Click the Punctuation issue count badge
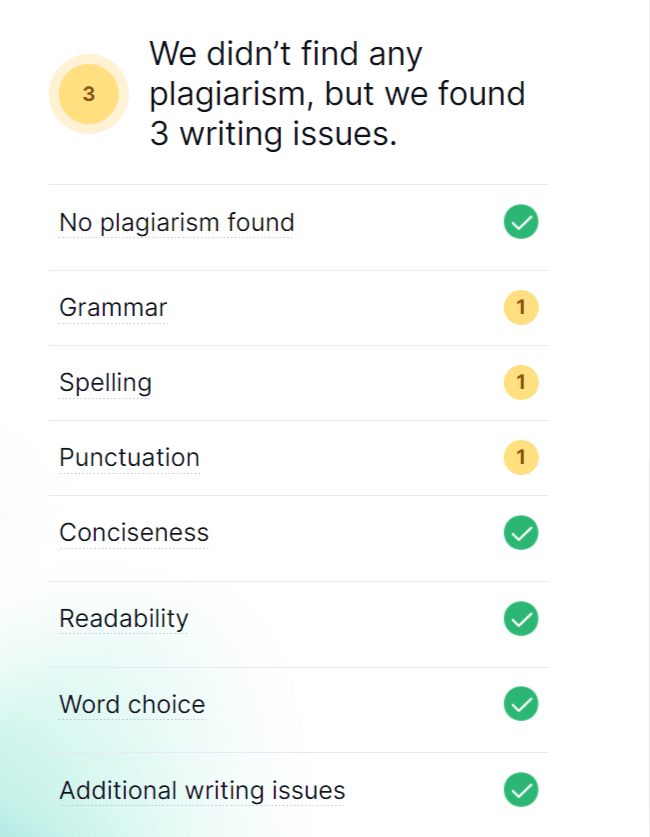The height and width of the screenshot is (837, 650). pos(520,457)
